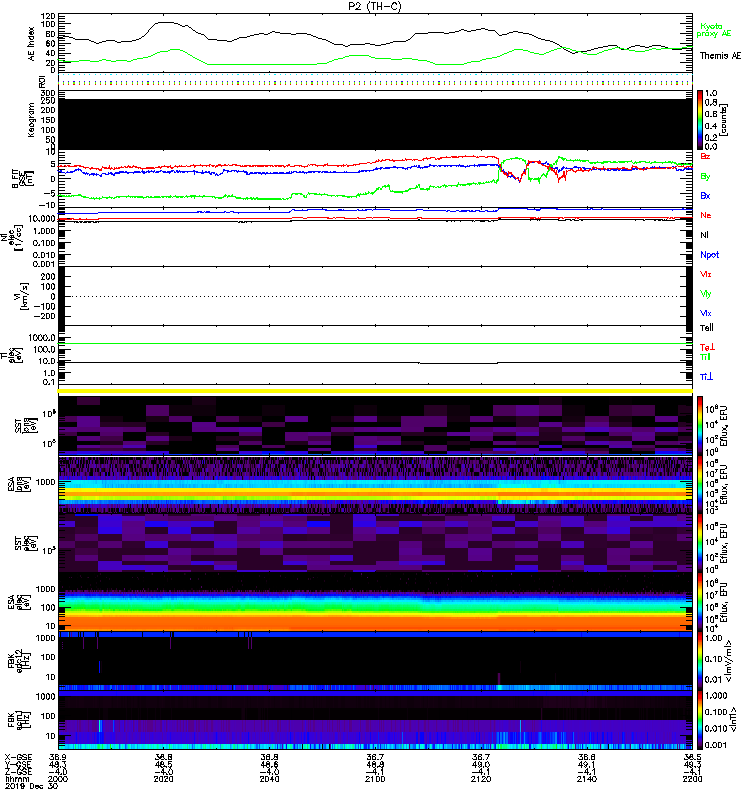The image size is (750, 800).
Task: Click the FBK scm nT colorbar
Action: 700,719
